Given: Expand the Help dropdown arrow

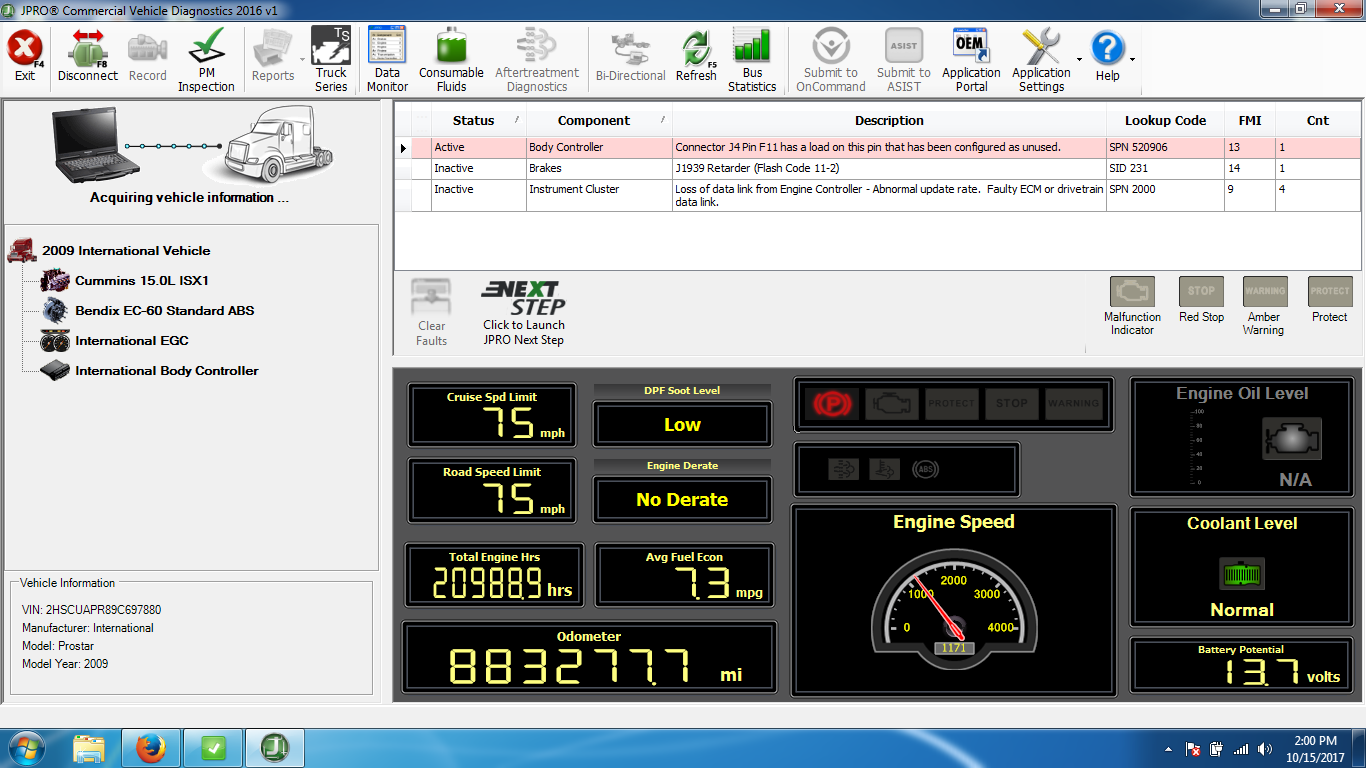Looking at the screenshot, I should [1132, 60].
